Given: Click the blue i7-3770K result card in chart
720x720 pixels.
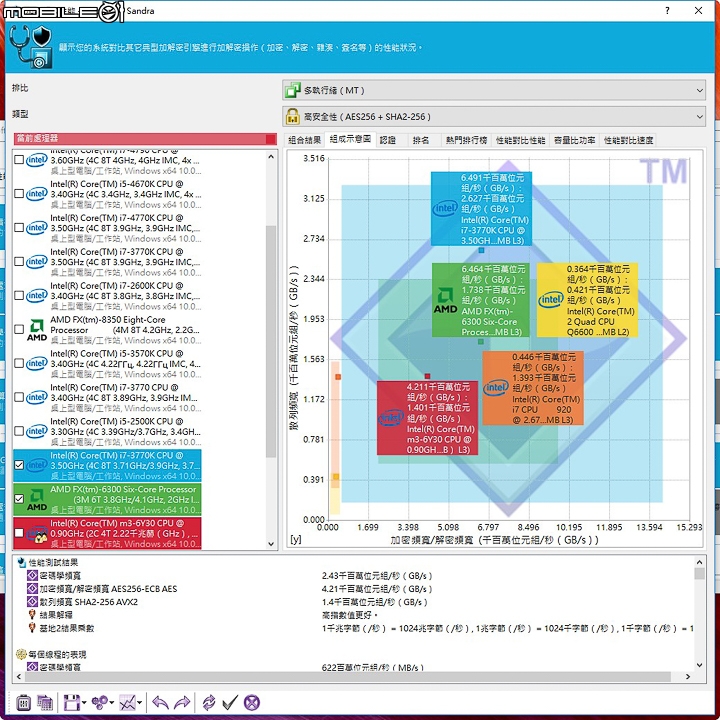Looking at the screenshot, I should (481, 209).
